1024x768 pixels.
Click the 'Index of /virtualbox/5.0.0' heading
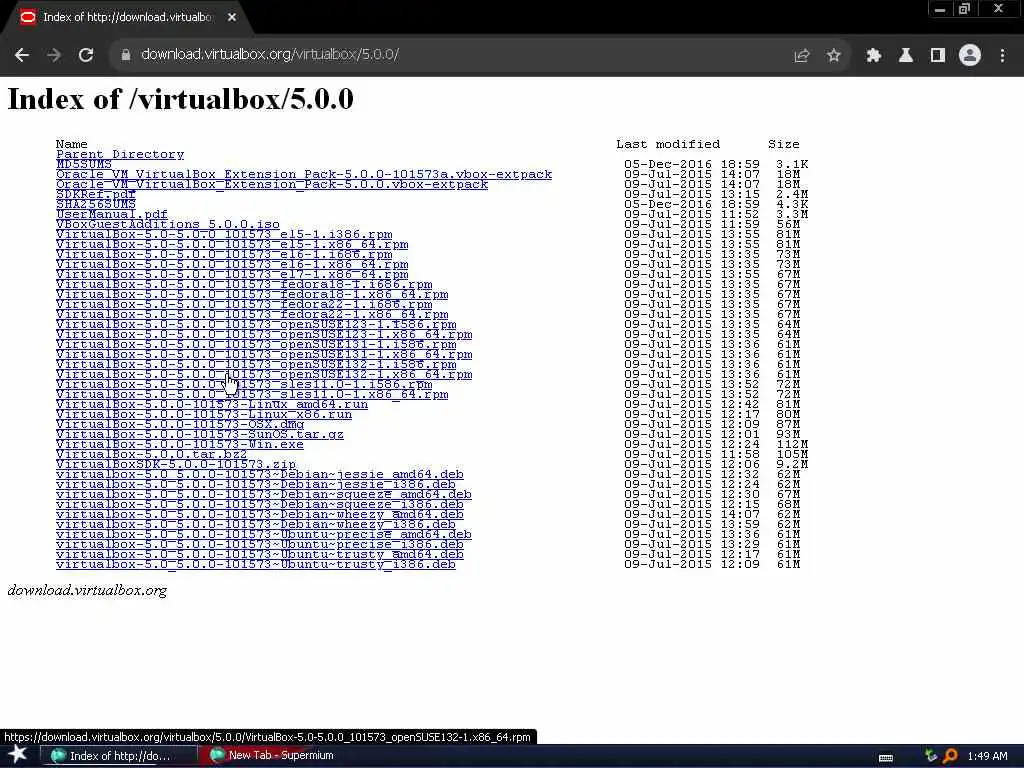(180, 99)
